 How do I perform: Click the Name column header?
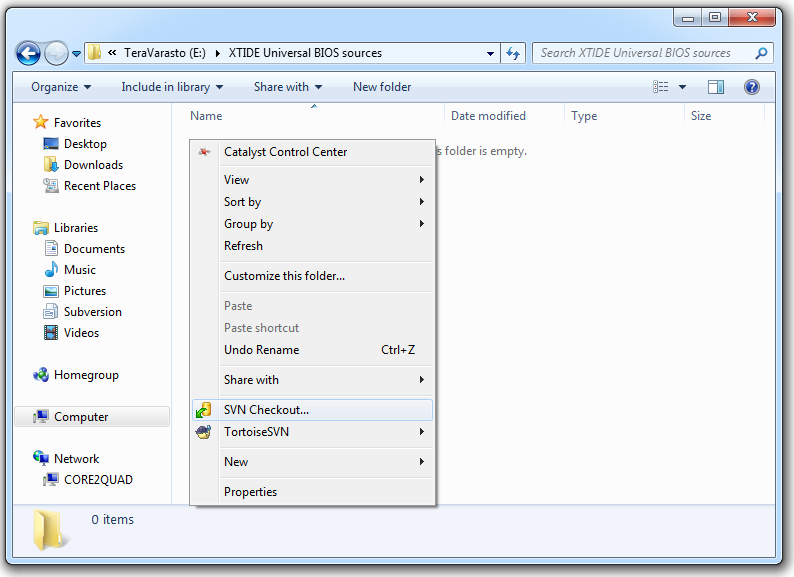click(x=206, y=116)
